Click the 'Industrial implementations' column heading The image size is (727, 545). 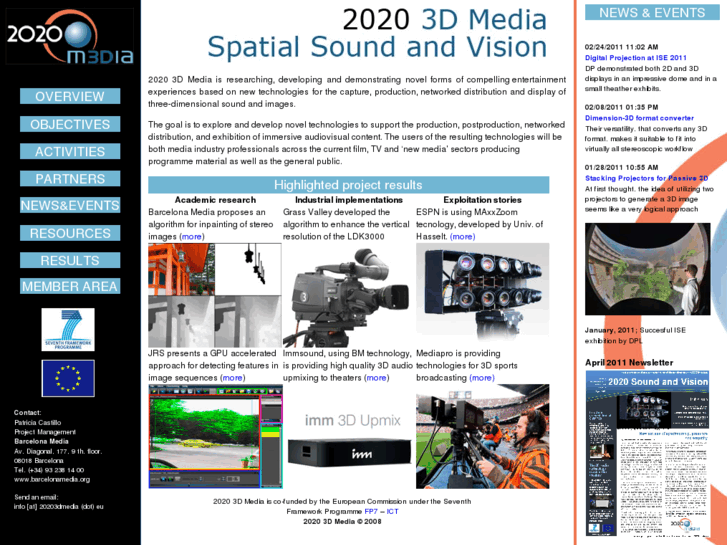pos(349,200)
